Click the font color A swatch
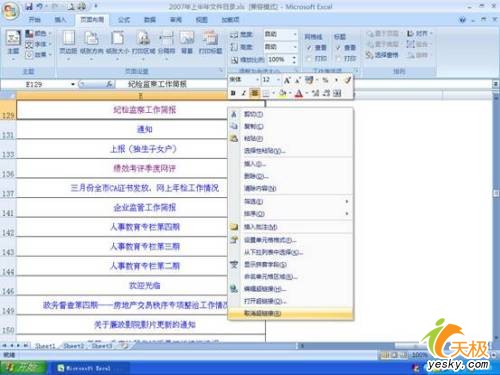This screenshot has height=375, width=500. [x=299, y=93]
